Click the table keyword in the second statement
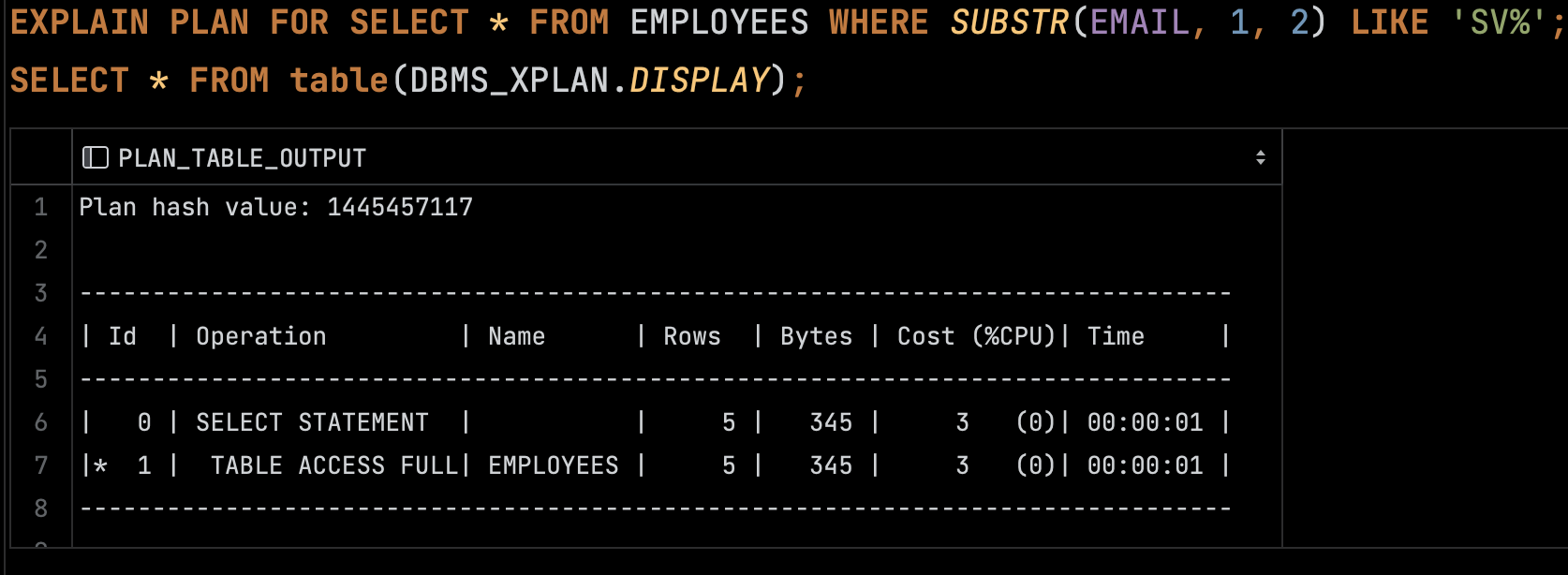The height and width of the screenshot is (575, 1568). (339, 81)
